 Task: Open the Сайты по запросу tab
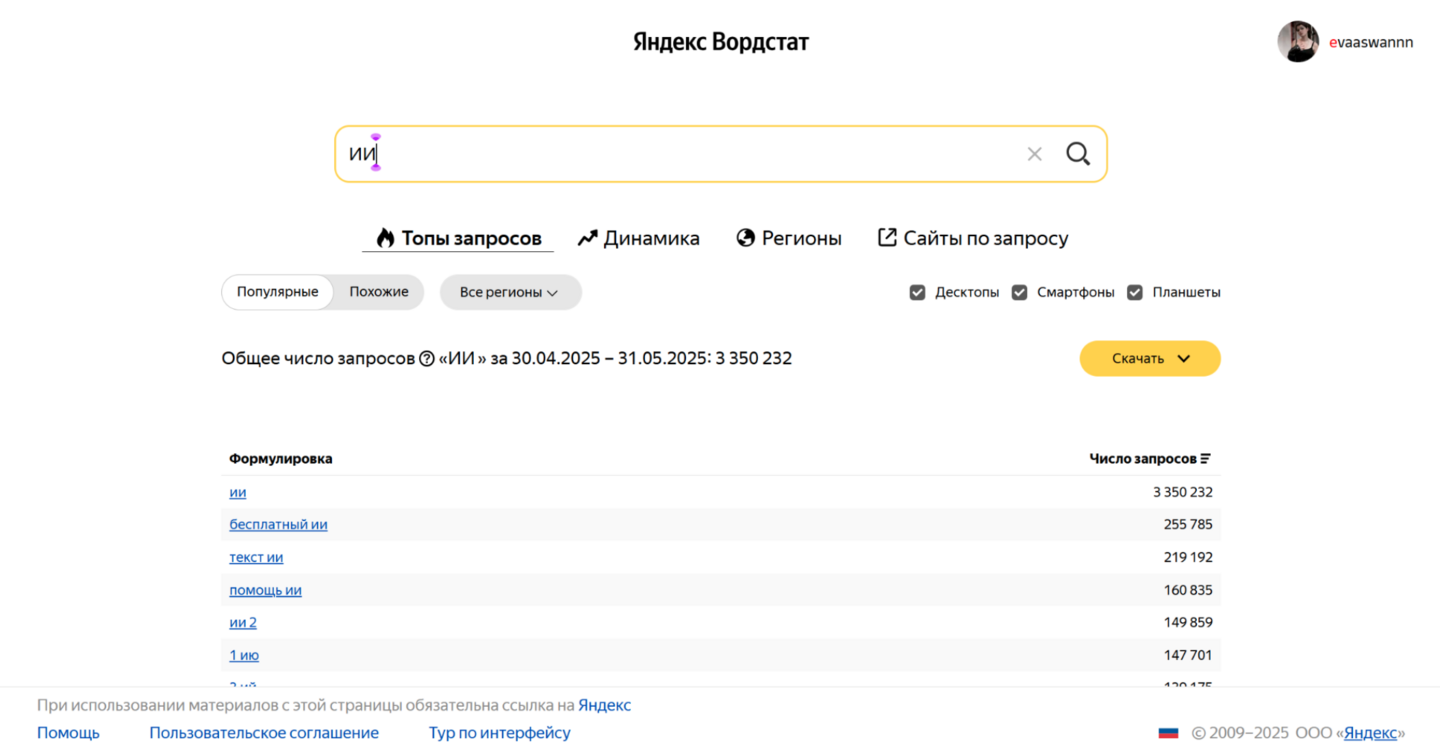[973, 238]
